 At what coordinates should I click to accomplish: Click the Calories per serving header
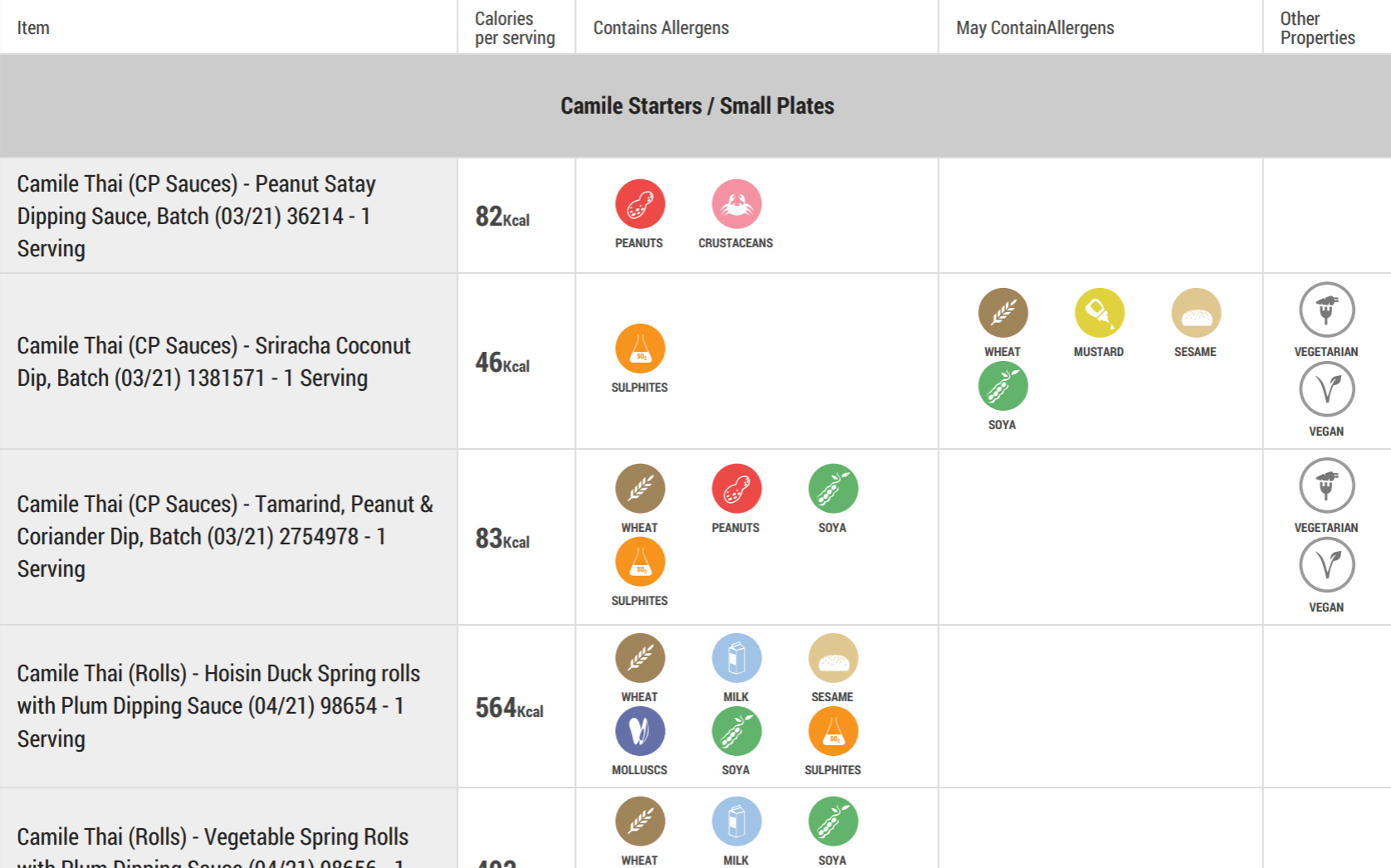click(515, 28)
